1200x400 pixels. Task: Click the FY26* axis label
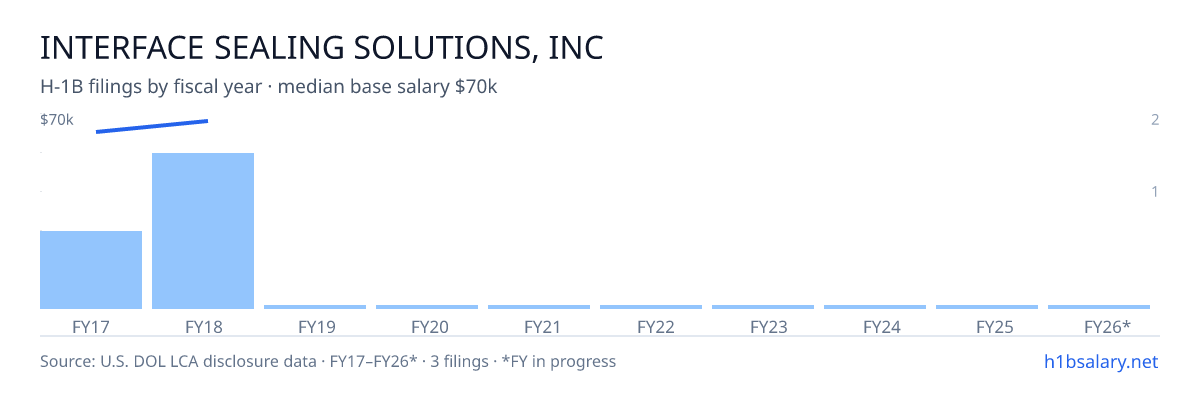[x=1107, y=326]
